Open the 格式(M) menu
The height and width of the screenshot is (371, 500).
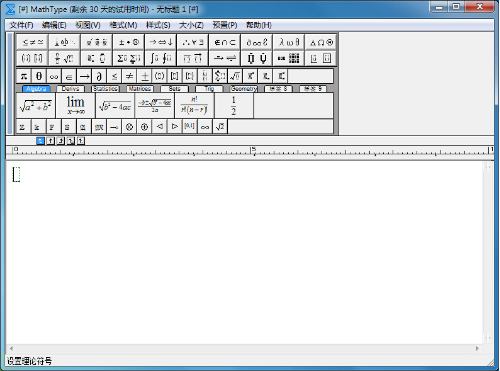(123, 25)
